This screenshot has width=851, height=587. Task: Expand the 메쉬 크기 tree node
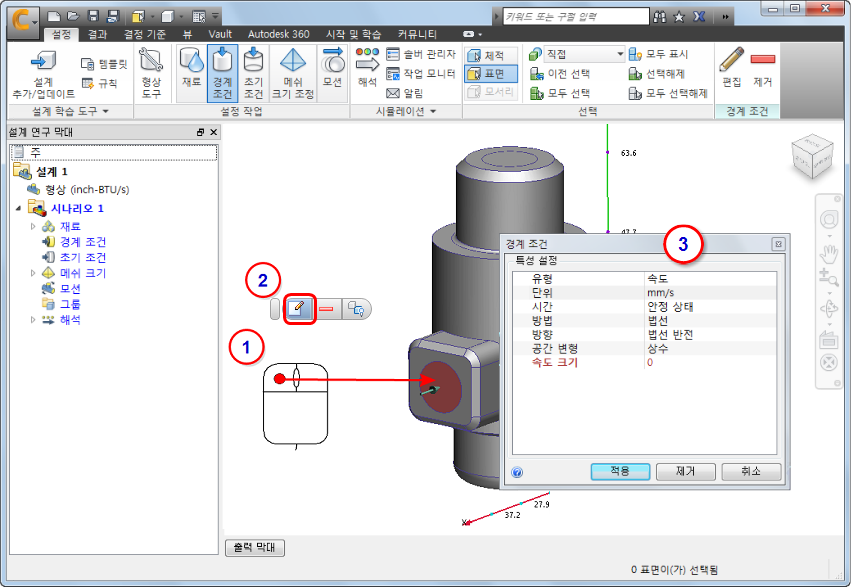33,273
